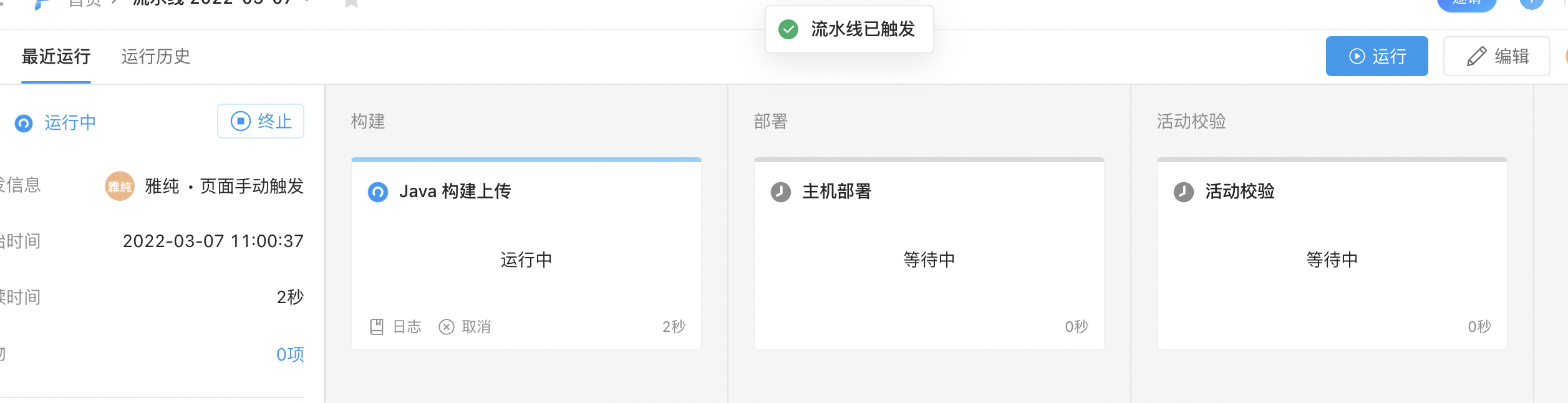Click the Java 构建上传 job title

click(x=455, y=192)
